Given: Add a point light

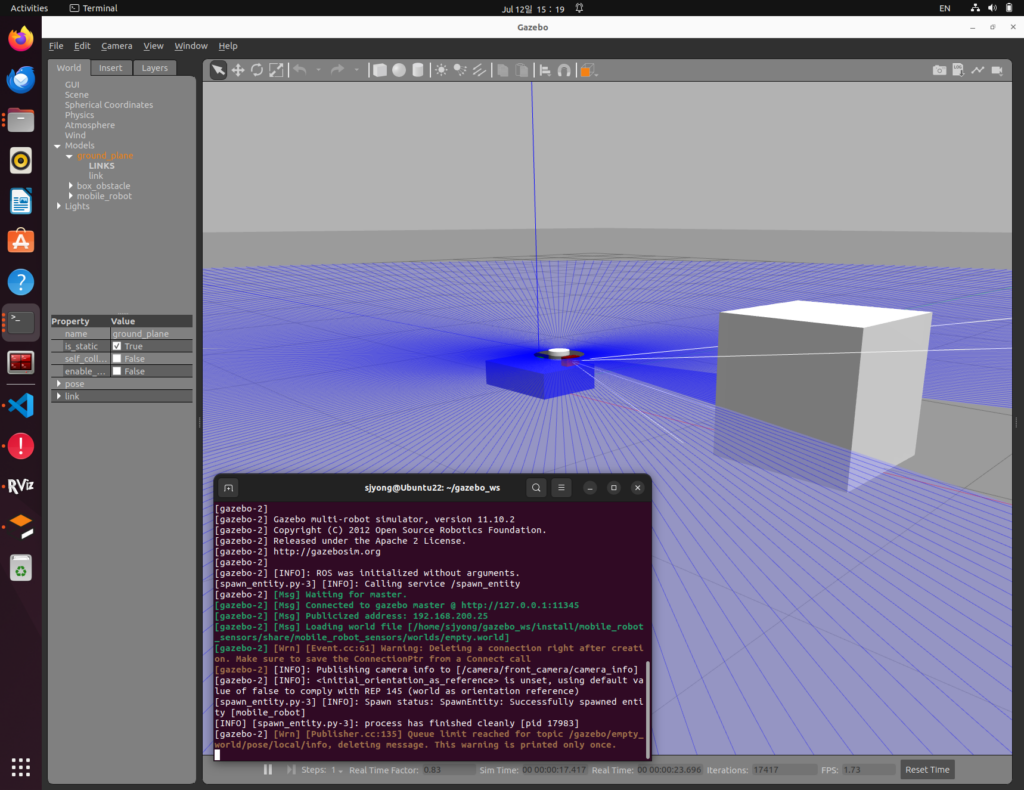Looking at the screenshot, I should (x=441, y=70).
